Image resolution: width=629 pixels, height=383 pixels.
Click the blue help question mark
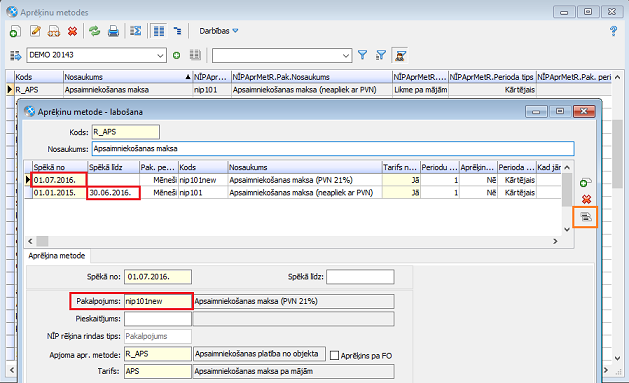tap(613, 31)
